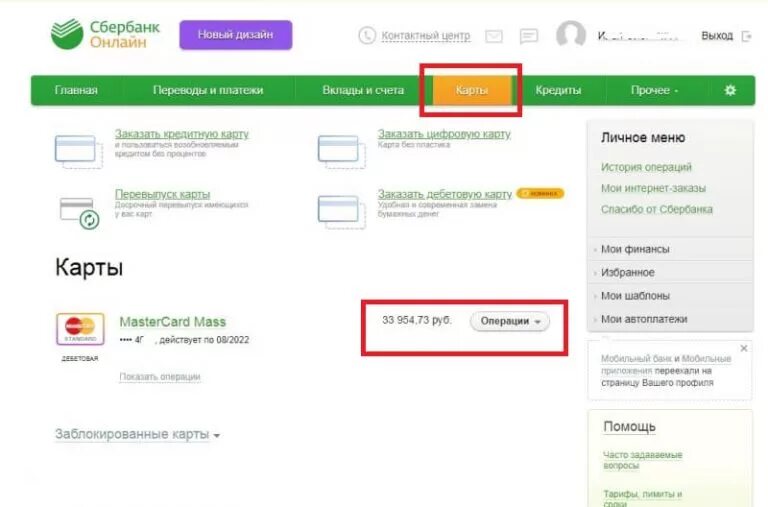Click Показать операции link

click(160, 377)
